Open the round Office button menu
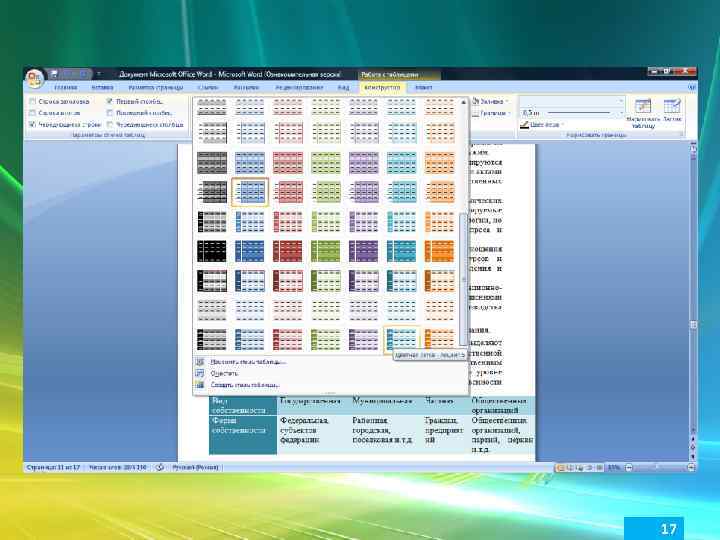 (34, 78)
